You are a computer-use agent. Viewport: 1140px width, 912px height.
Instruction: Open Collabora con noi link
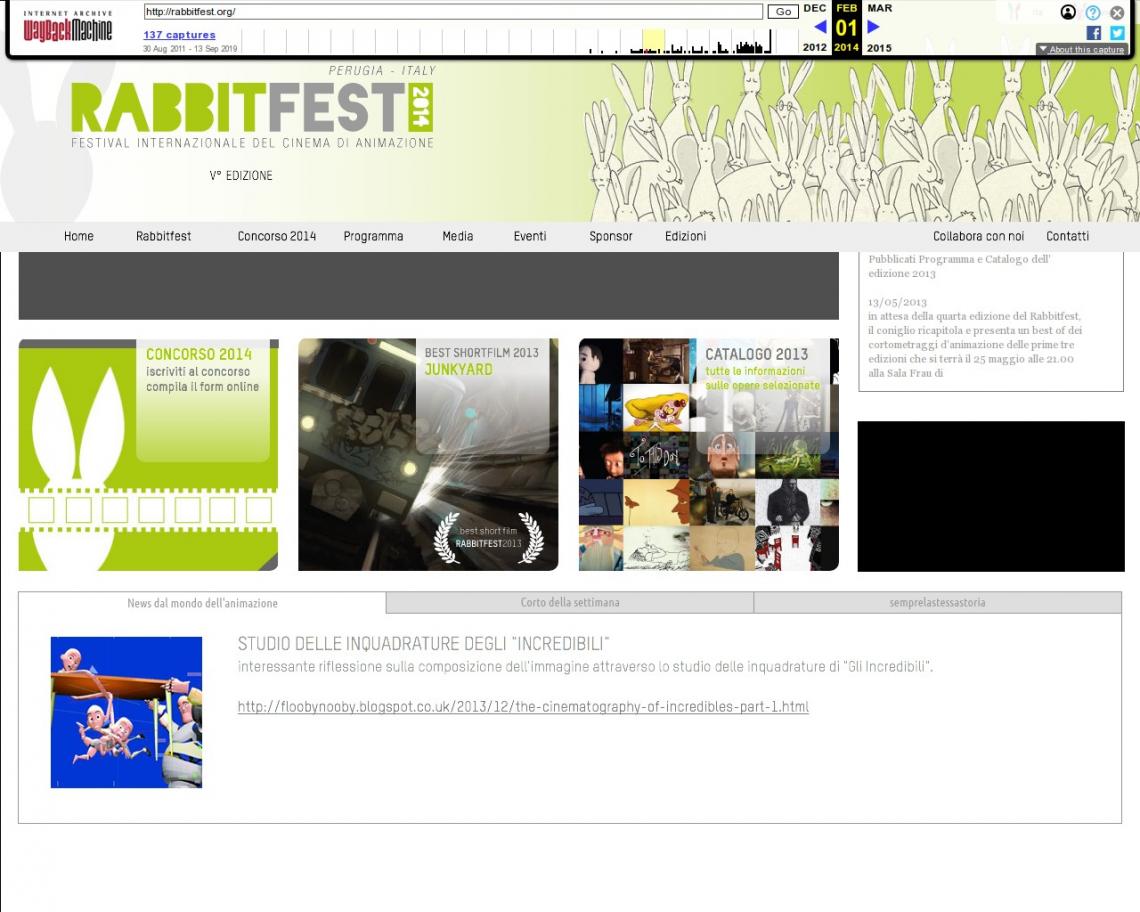coord(979,236)
